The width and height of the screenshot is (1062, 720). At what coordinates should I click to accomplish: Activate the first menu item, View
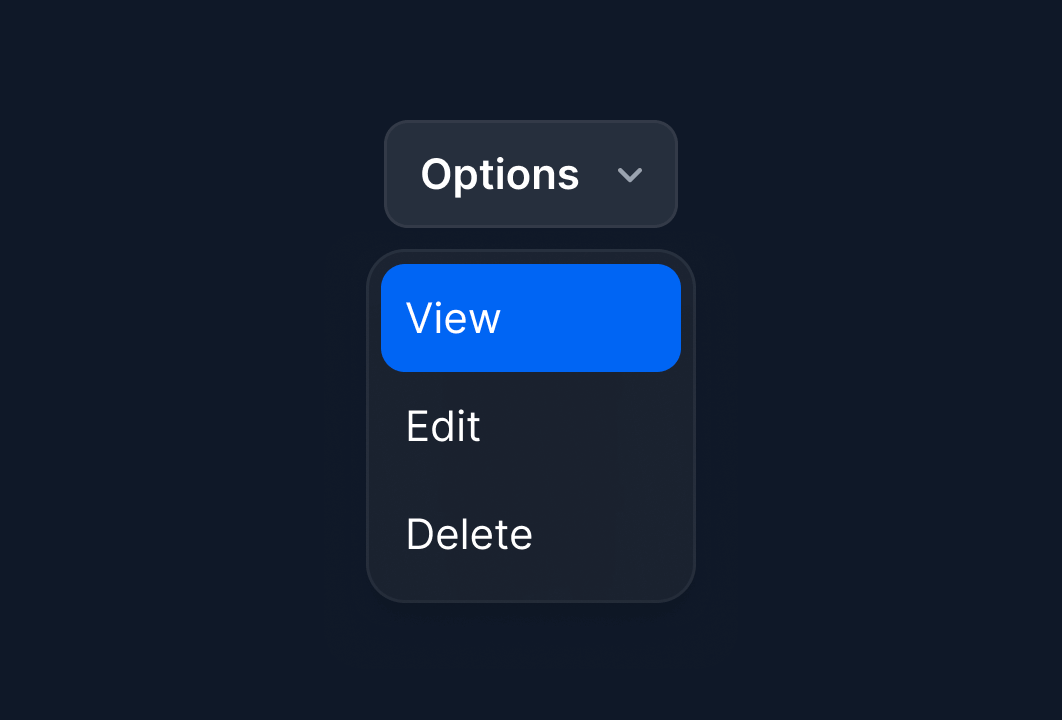tap(531, 318)
